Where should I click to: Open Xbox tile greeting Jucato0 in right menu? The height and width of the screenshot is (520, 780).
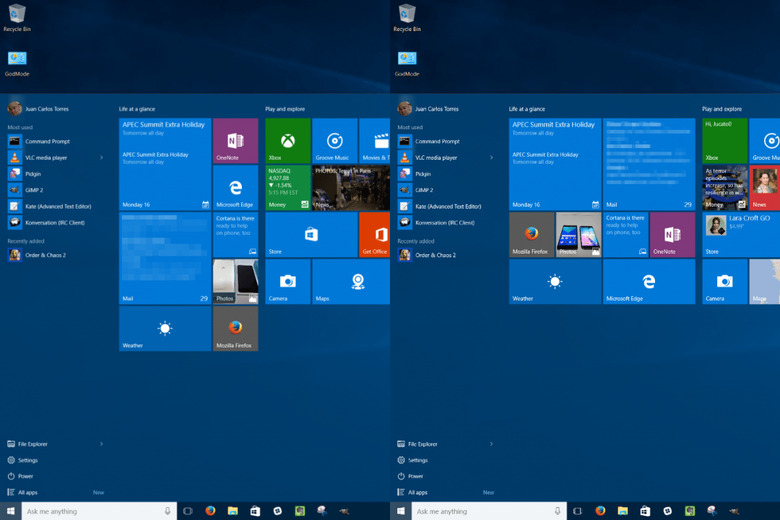coord(724,141)
